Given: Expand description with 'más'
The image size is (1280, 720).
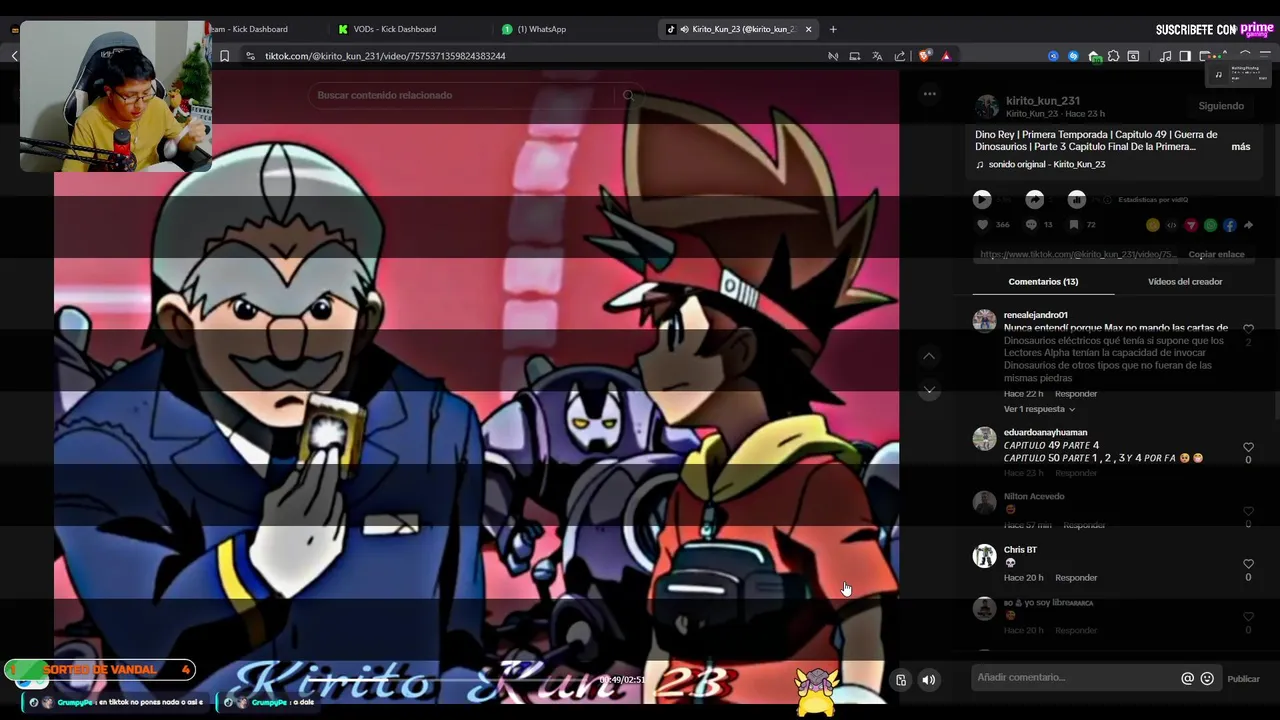Looking at the screenshot, I should coord(1240,147).
